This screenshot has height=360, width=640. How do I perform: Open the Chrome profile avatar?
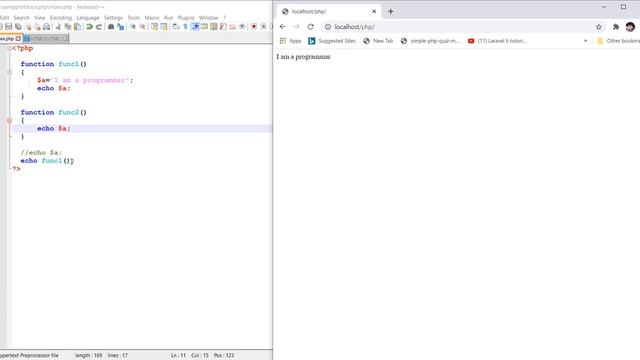[x=630, y=27]
